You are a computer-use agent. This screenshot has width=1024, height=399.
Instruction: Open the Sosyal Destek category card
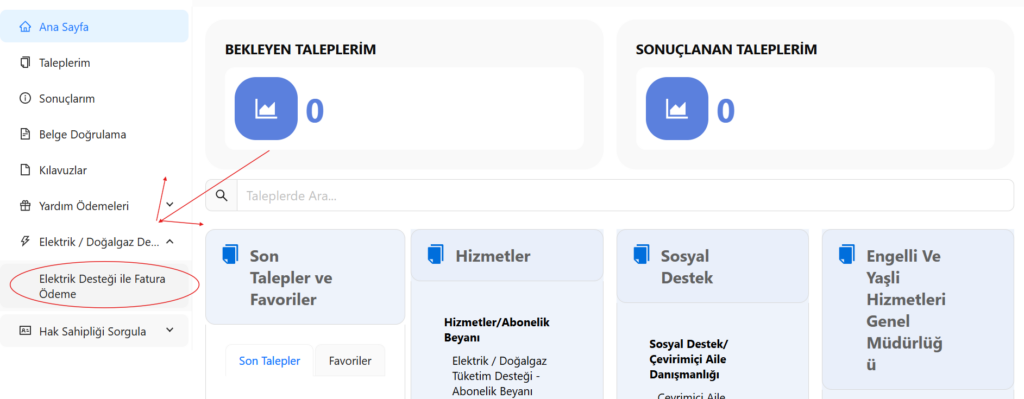pyautogui.click(x=712, y=266)
